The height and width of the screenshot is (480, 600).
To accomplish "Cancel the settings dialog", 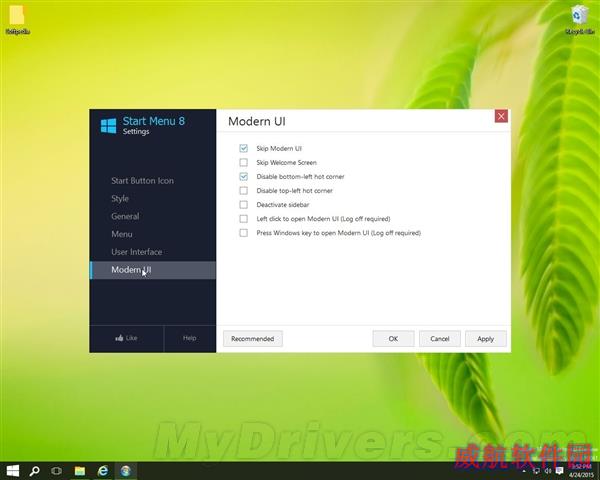I will pyautogui.click(x=440, y=339).
